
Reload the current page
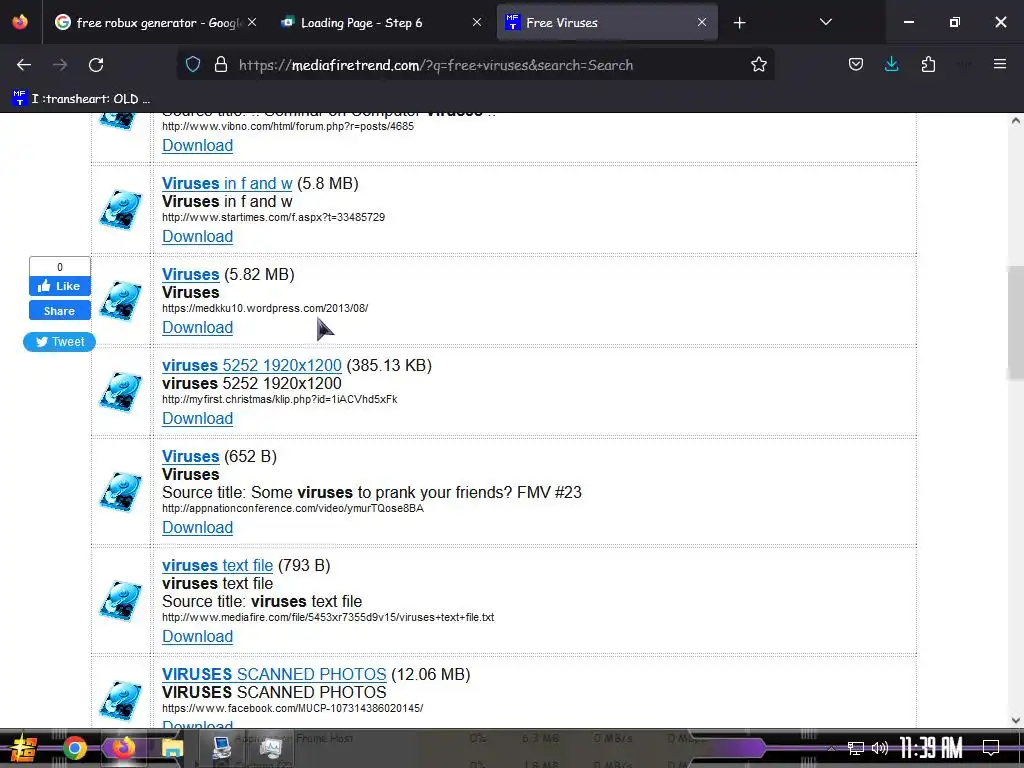pyautogui.click(x=96, y=65)
